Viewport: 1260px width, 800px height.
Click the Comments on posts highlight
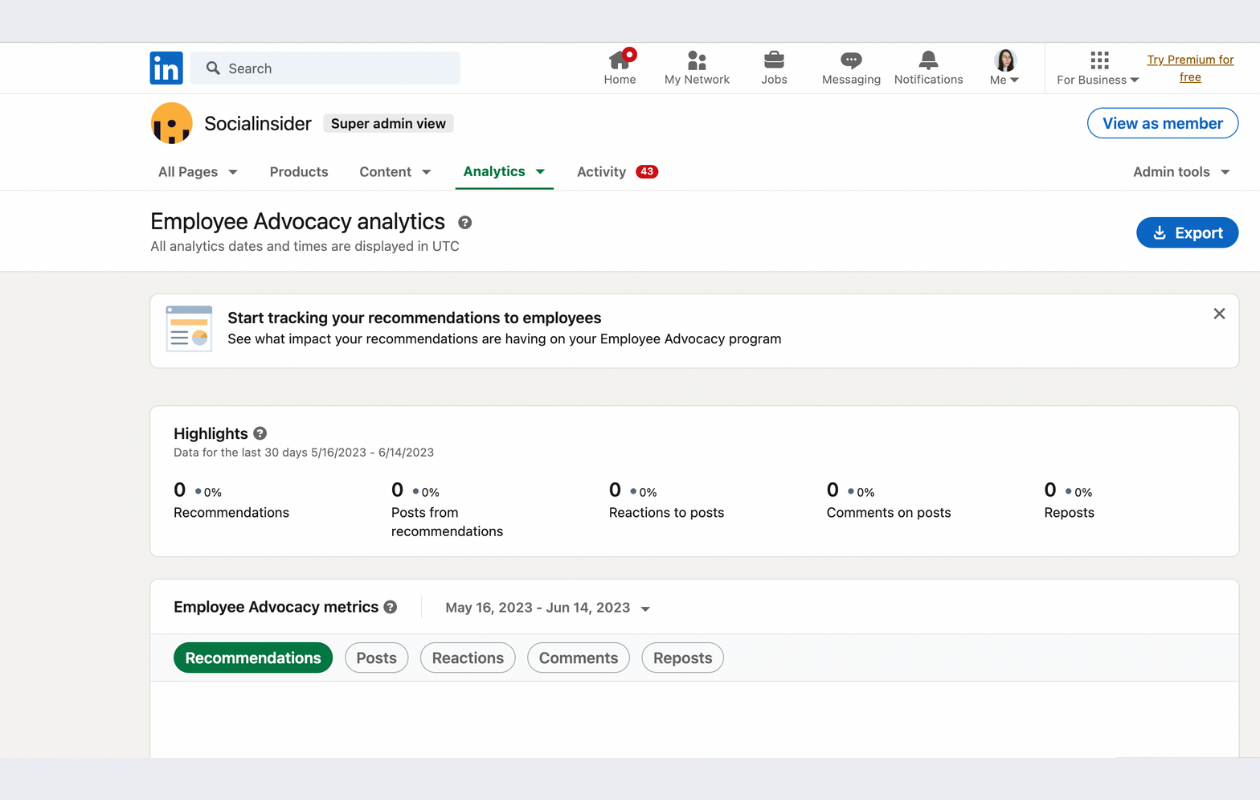(x=888, y=500)
